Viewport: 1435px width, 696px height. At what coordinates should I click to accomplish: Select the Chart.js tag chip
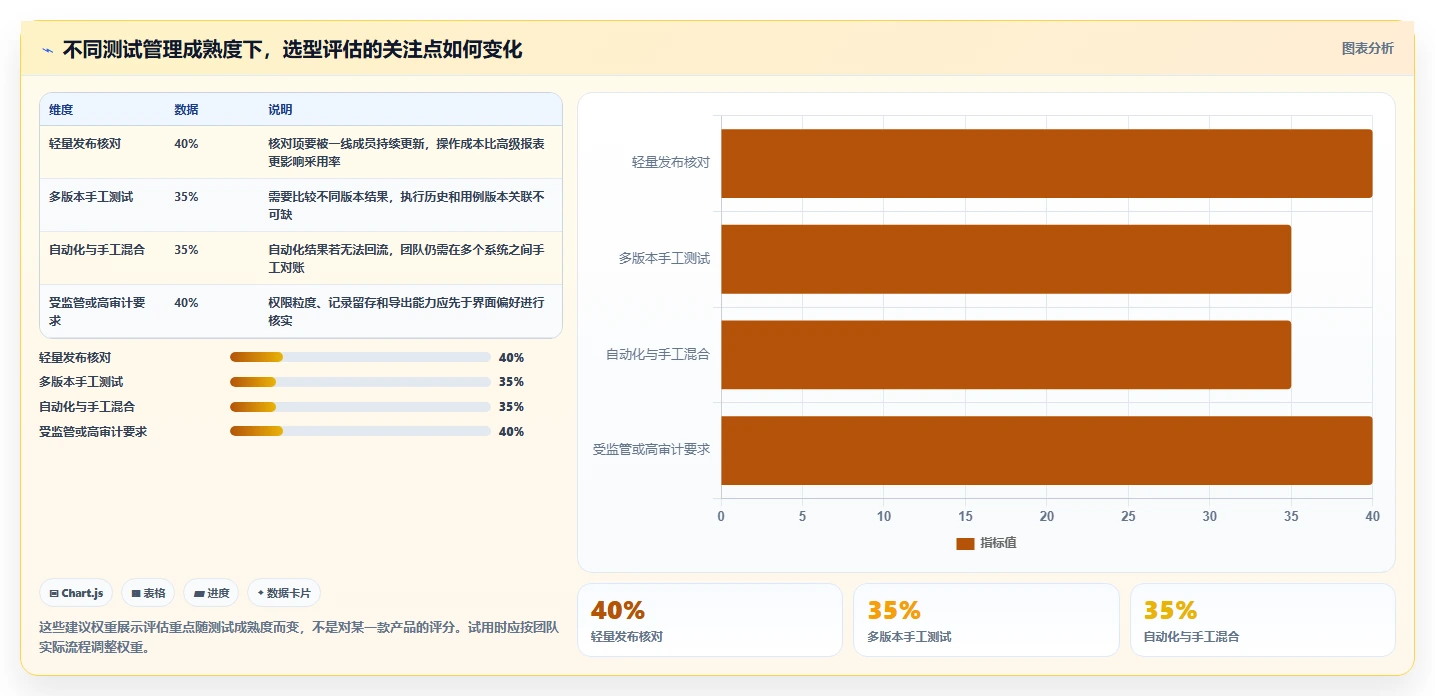tap(76, 593)
